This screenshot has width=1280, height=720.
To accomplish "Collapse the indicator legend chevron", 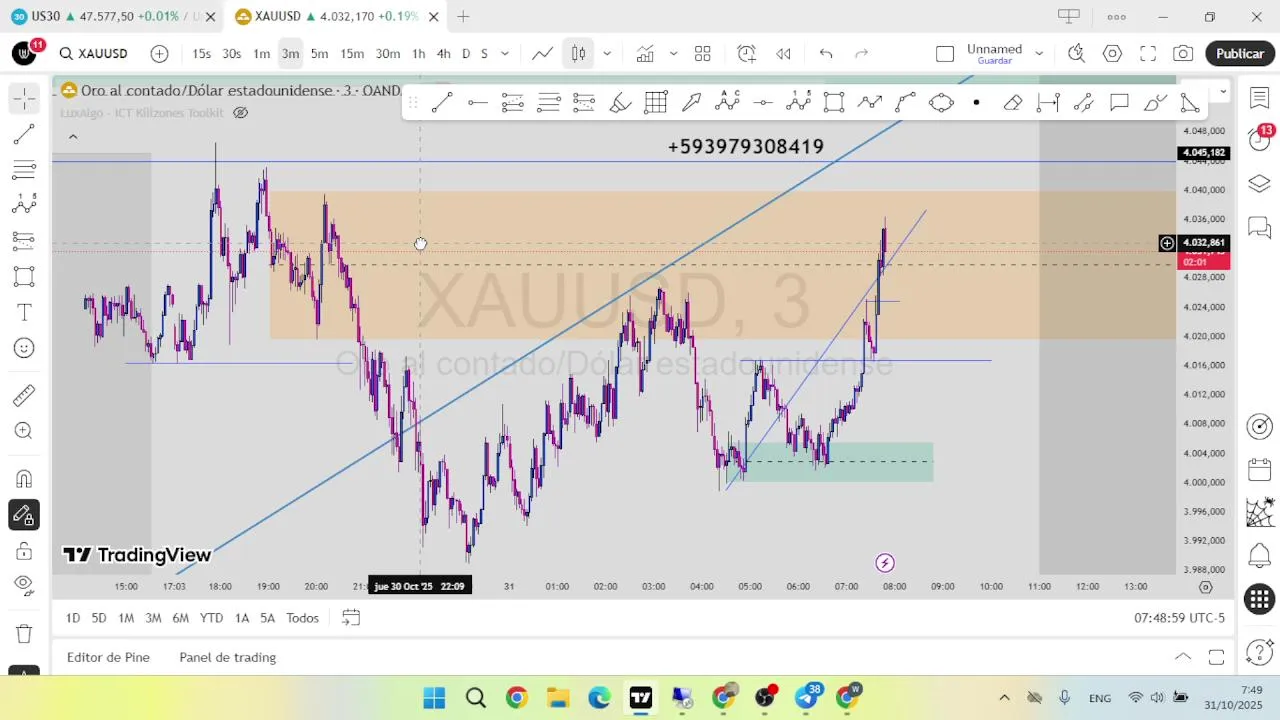I will (72, 137).
